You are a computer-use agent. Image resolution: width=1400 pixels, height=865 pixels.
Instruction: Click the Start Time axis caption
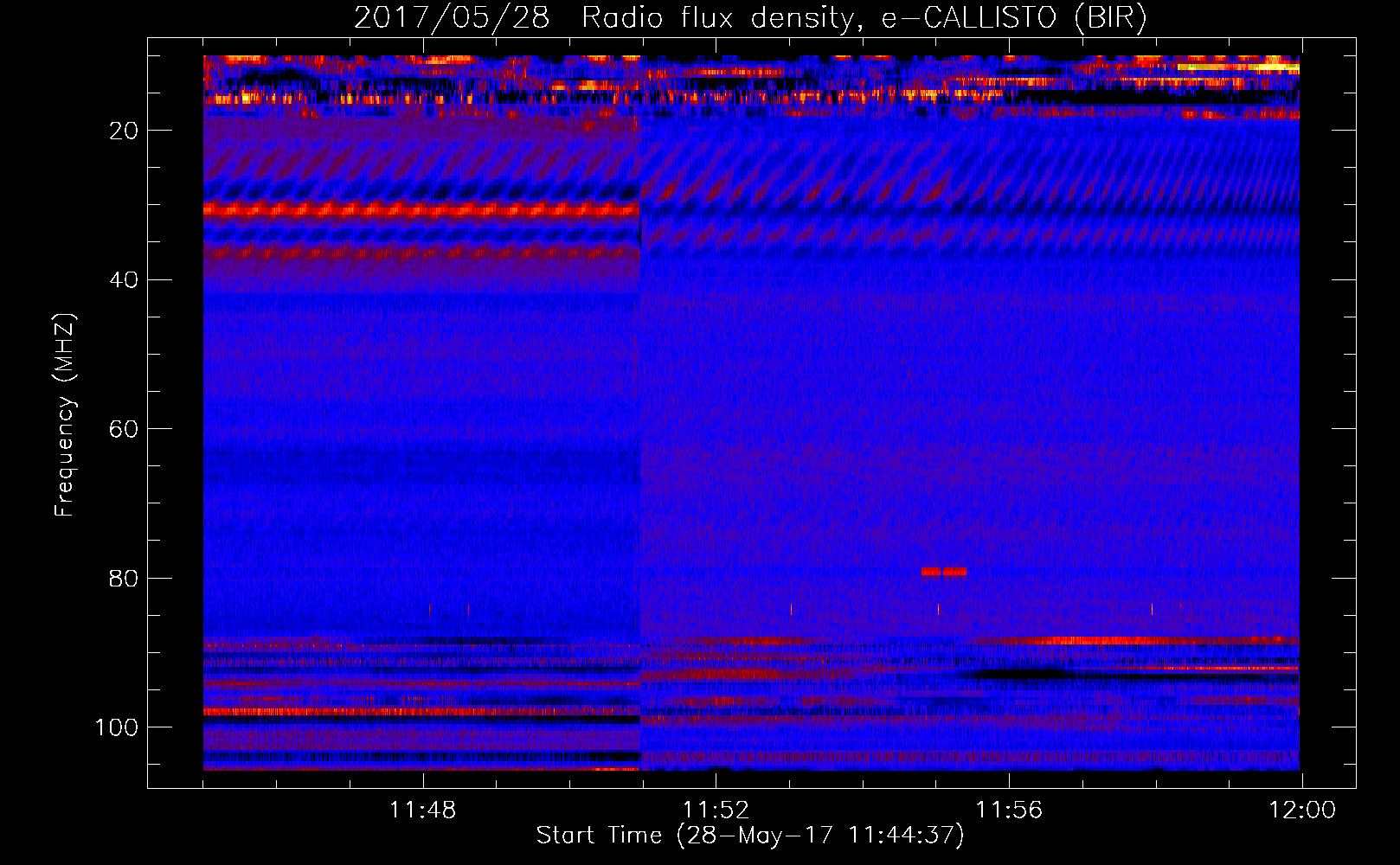[x=750, y=836]
